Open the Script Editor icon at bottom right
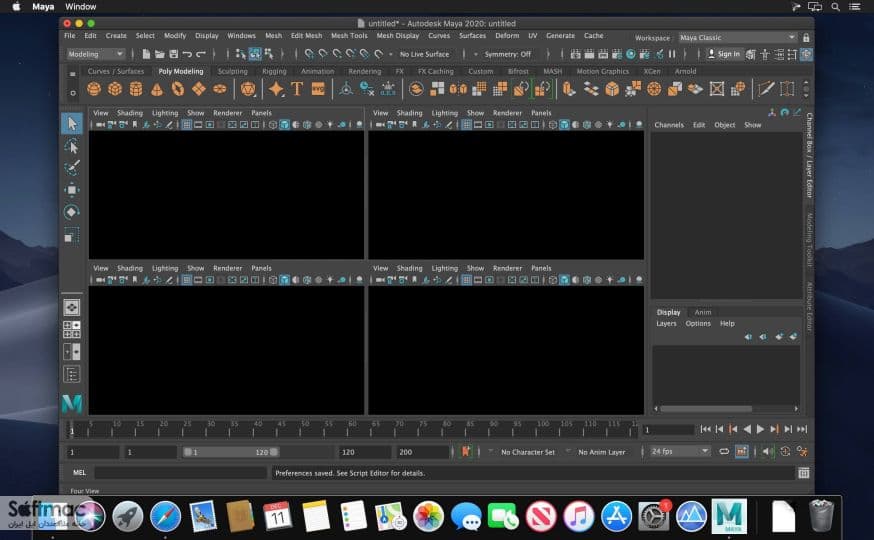 [x=803, y=473]
